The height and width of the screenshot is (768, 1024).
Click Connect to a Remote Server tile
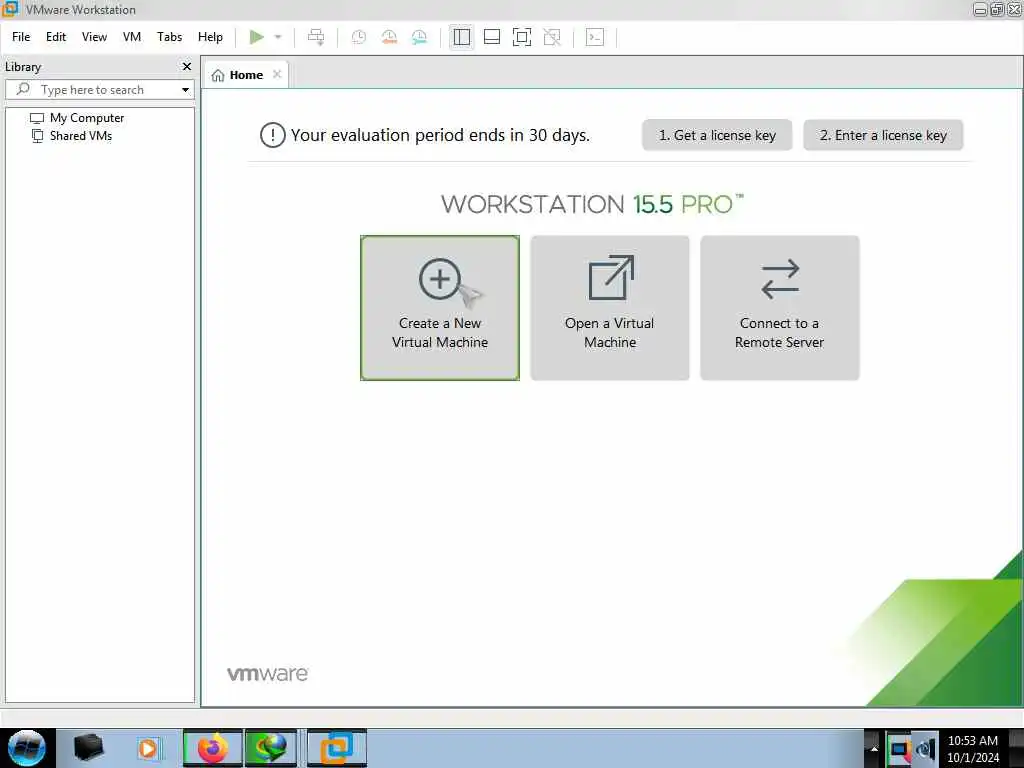click(x=780, y=308)
